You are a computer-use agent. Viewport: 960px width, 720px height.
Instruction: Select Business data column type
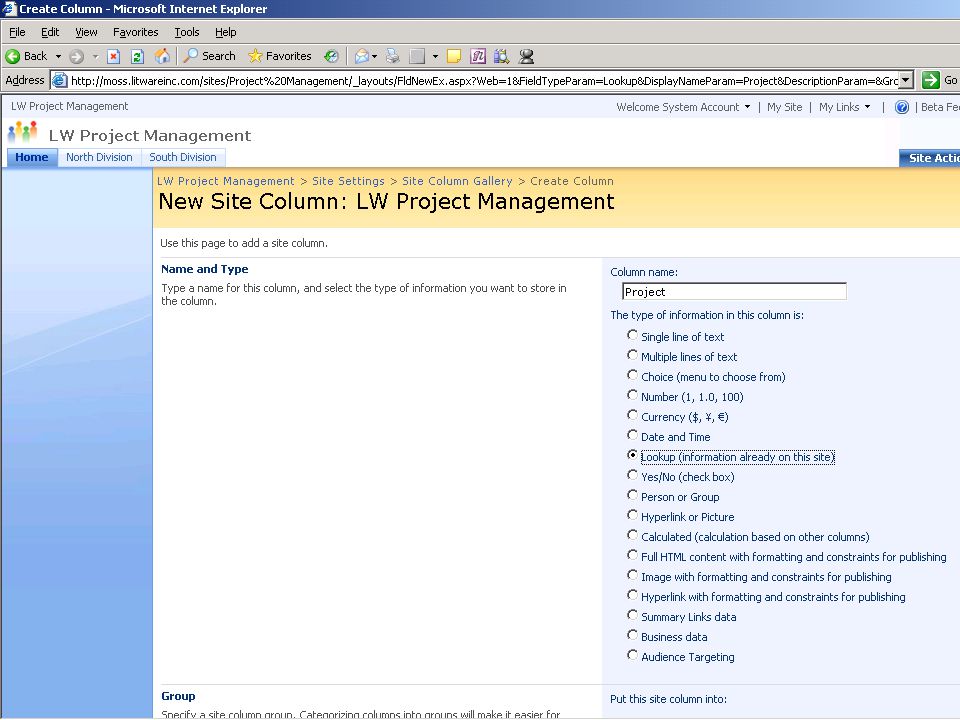(632, 636)
